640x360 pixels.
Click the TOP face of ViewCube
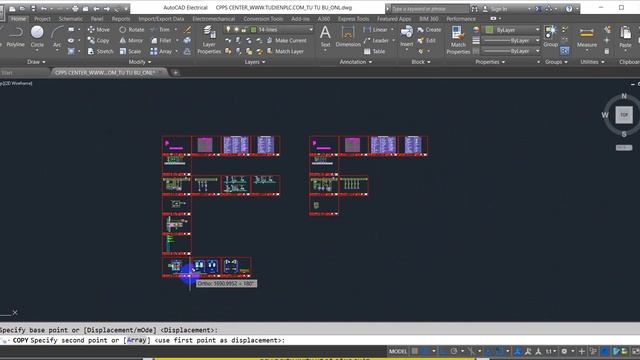tap(624, 115)
